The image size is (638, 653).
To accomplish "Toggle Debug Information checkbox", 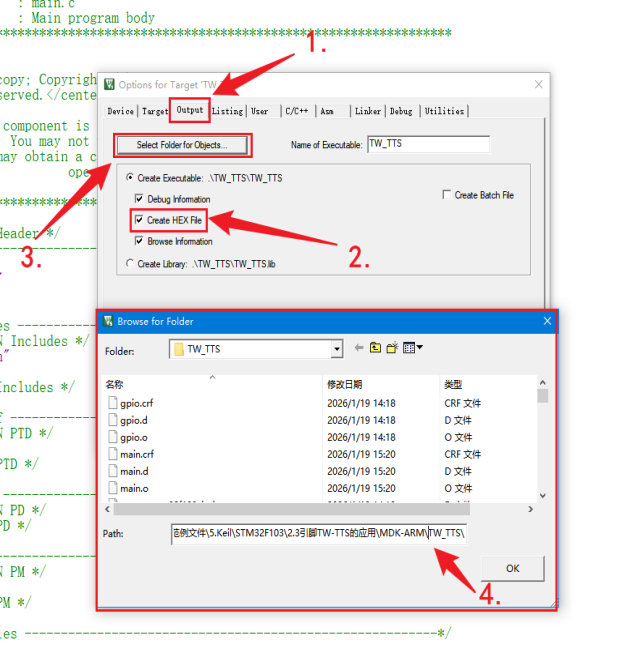I will tap(139, 199).
